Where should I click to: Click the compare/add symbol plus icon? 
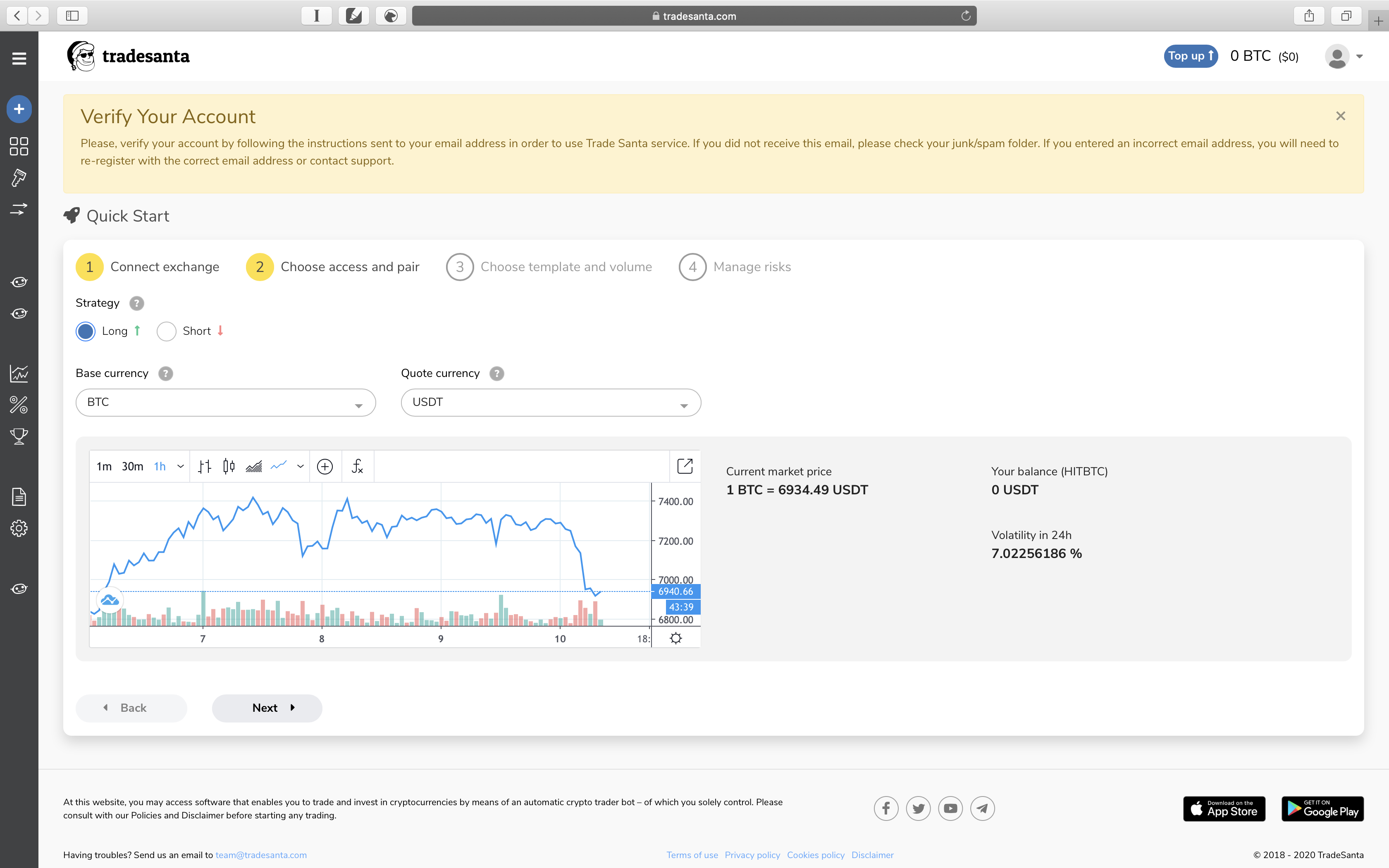coord(325,467)
